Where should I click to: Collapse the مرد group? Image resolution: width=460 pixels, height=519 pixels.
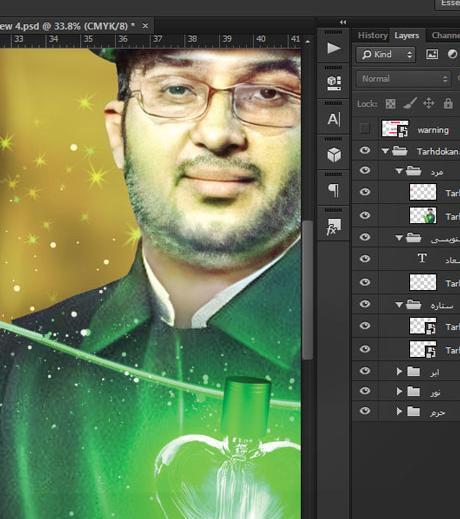pos(399,171)
